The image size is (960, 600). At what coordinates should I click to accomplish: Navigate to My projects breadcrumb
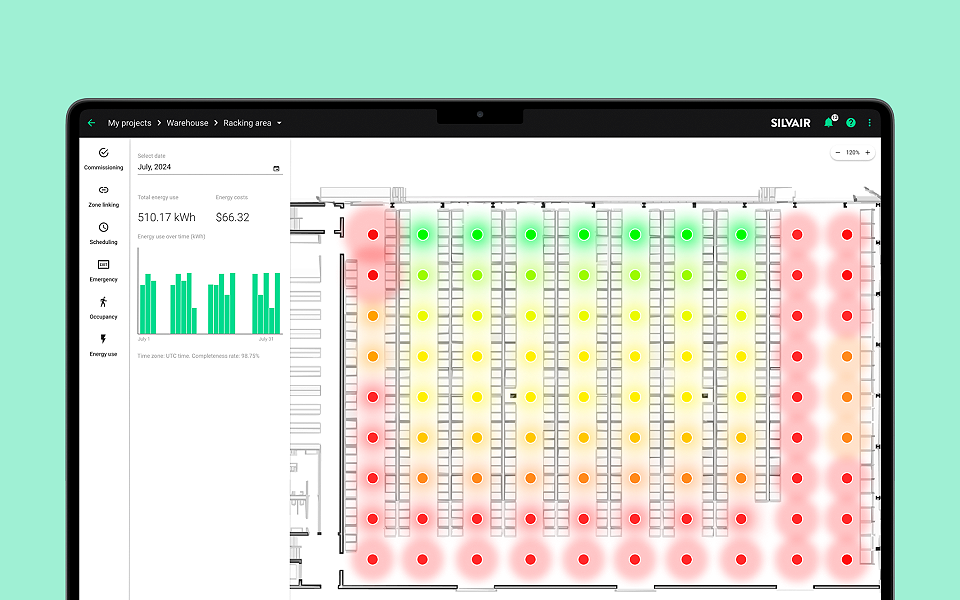pyautogui.click(x=129, y=123)
